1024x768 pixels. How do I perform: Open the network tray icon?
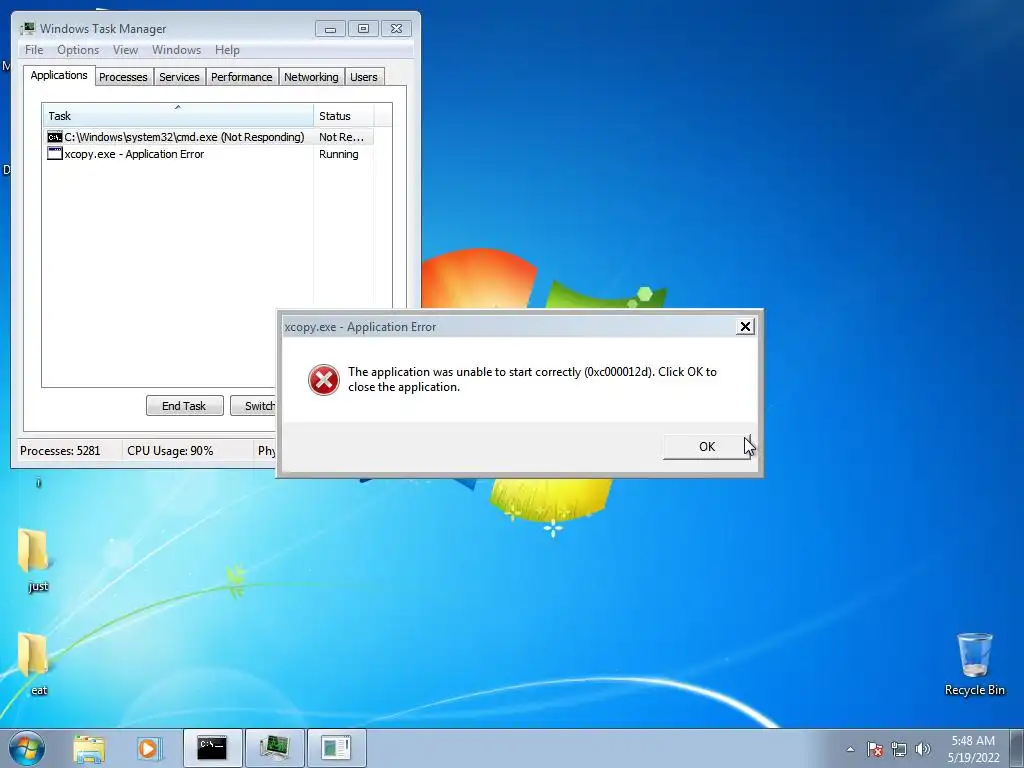899,749
